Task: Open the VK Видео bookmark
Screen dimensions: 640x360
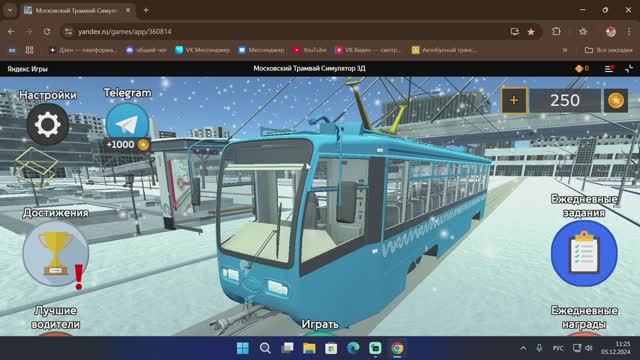Action: [x=368, y=50]
